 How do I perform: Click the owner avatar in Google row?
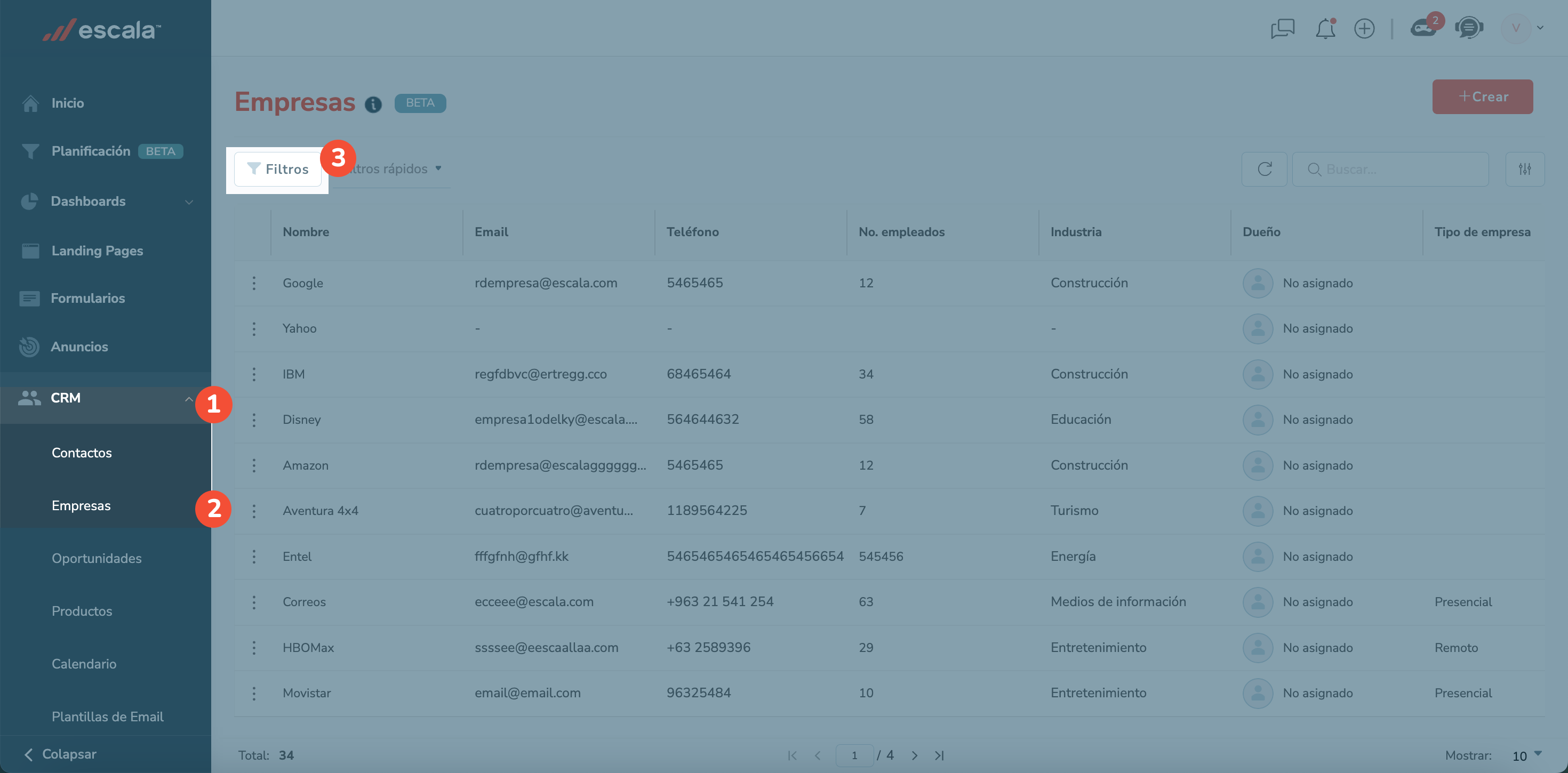click(1258, 283)
